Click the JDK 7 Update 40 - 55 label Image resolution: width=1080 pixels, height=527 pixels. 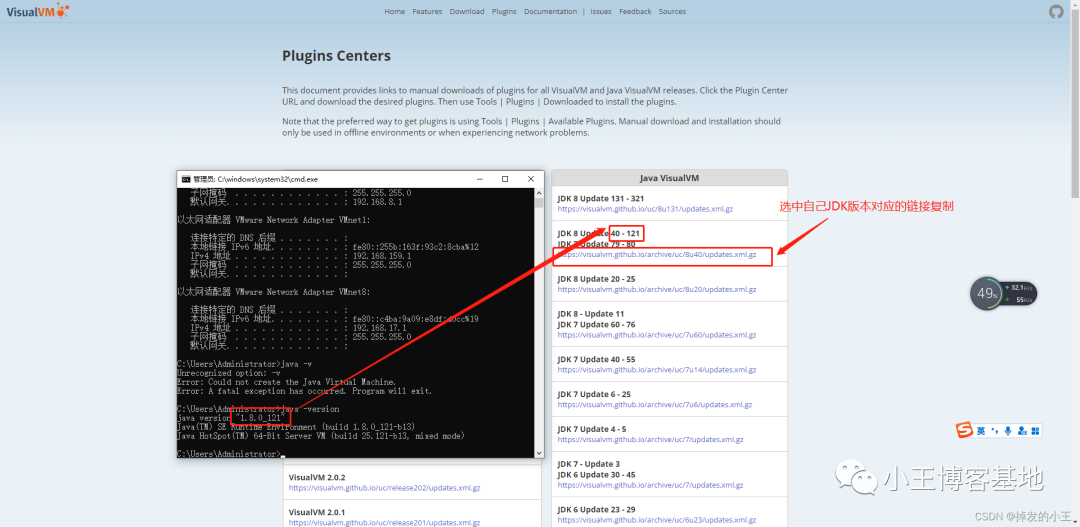click(x=596, y=360)
